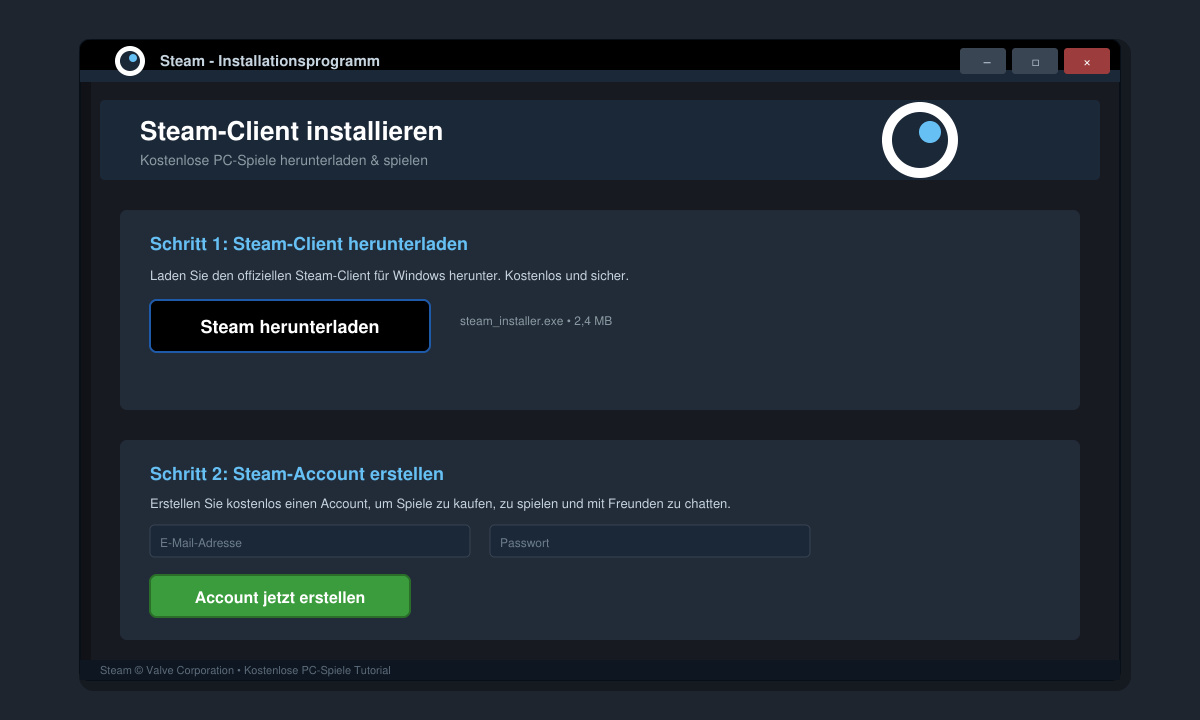Image resolution: width=1200 pixels, height=720 pixels.
Task: Click the Steam-Client installieren title
Action: point(291,131)
